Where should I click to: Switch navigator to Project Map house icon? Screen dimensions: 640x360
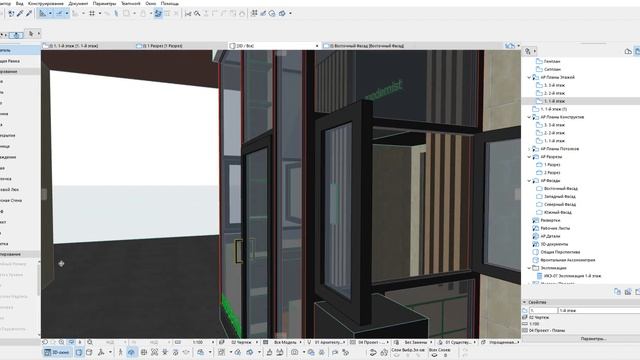pyautogui.click(x=628, y=51)
